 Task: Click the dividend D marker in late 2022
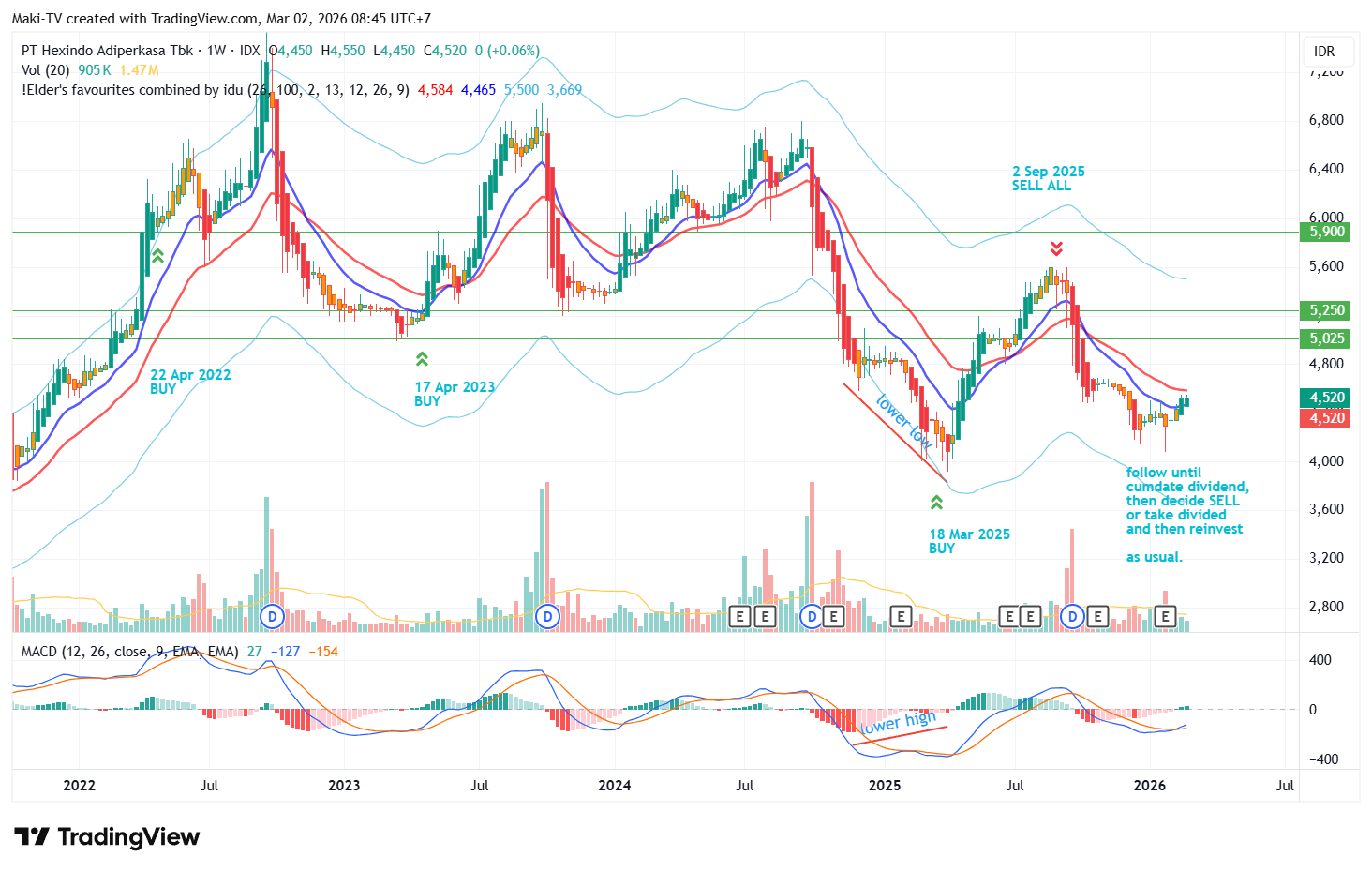(x=272, y=616)
